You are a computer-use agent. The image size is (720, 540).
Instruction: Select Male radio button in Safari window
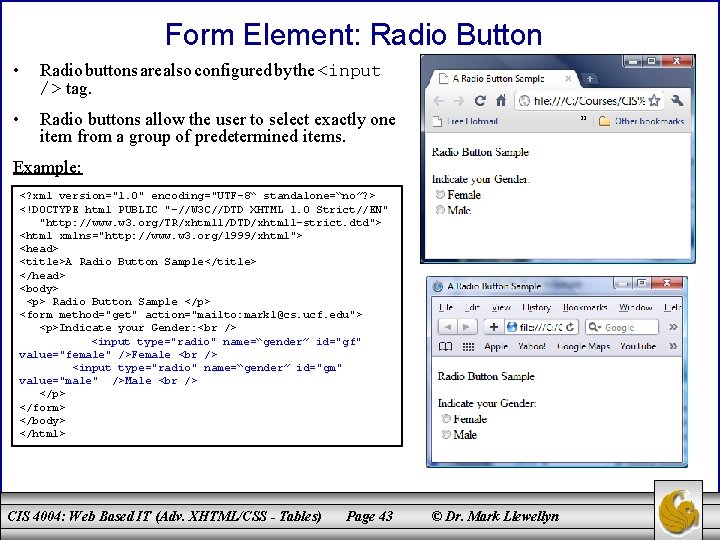coord(446,434)
